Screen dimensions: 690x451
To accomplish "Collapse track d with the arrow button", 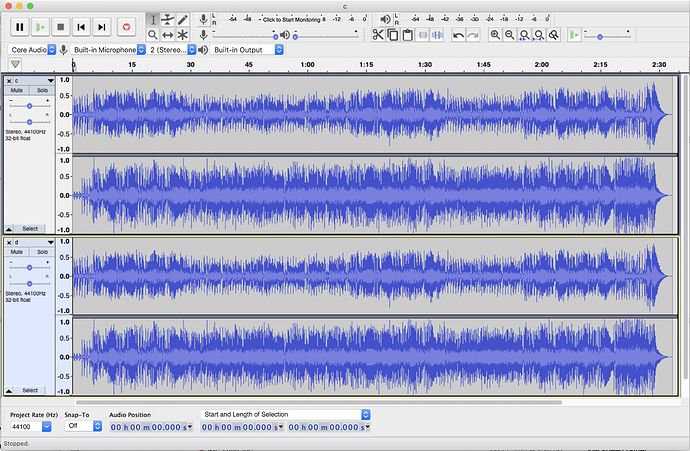I will tap(9, 390).
